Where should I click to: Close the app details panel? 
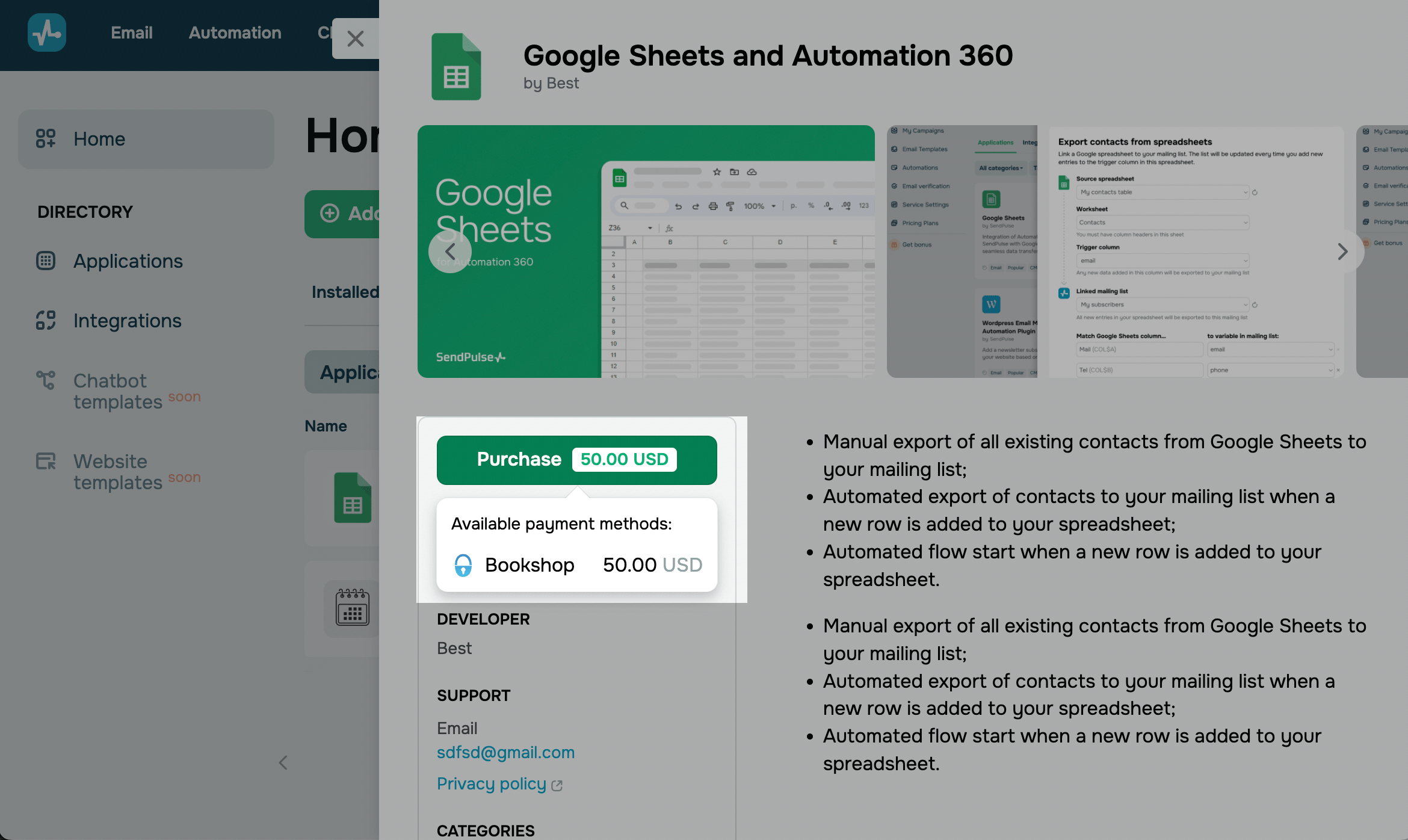[356, 39]
